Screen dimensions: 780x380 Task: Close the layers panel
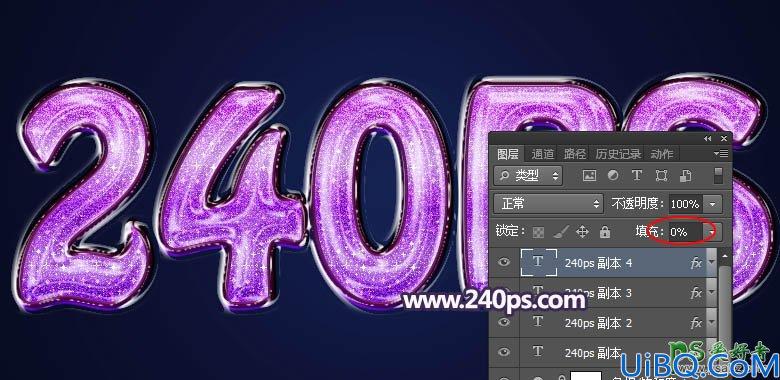pyautogui.click(x=724, y=139)
